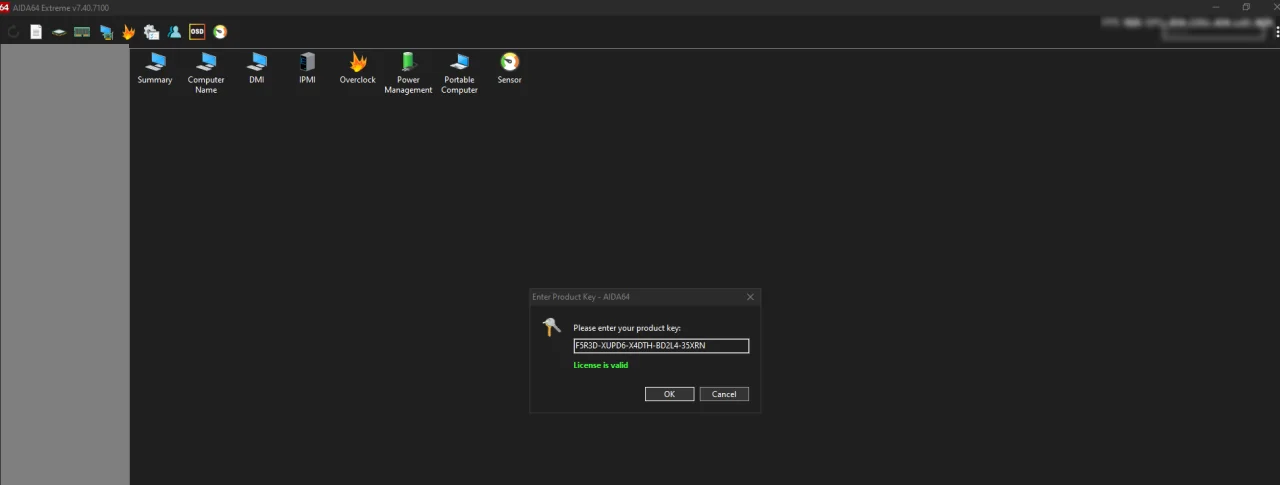Click the key icon in the dialog

click(551, 327)
